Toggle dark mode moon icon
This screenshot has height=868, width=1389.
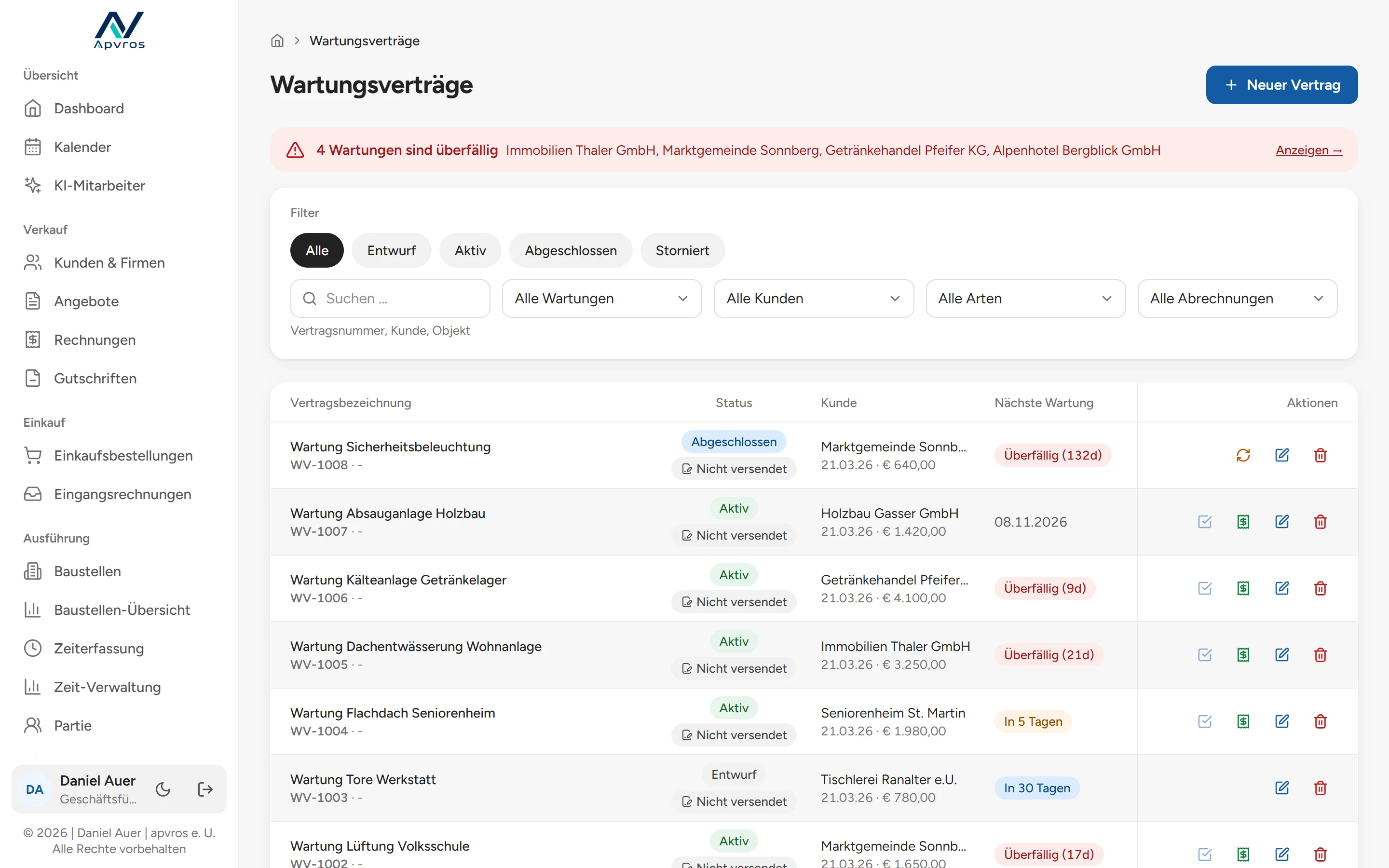pos(163,789)
